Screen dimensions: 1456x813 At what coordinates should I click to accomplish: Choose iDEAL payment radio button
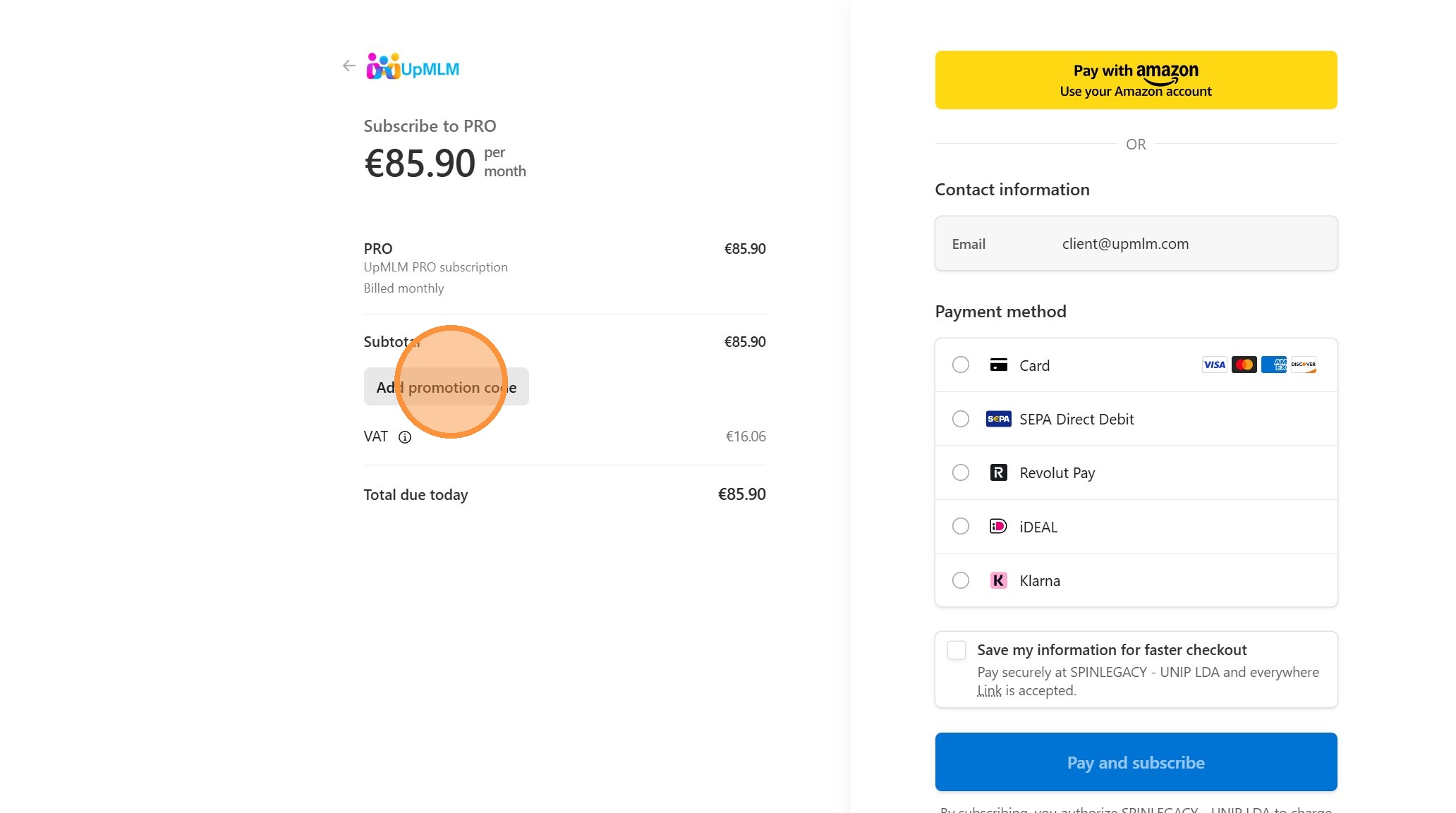[961, 527]
